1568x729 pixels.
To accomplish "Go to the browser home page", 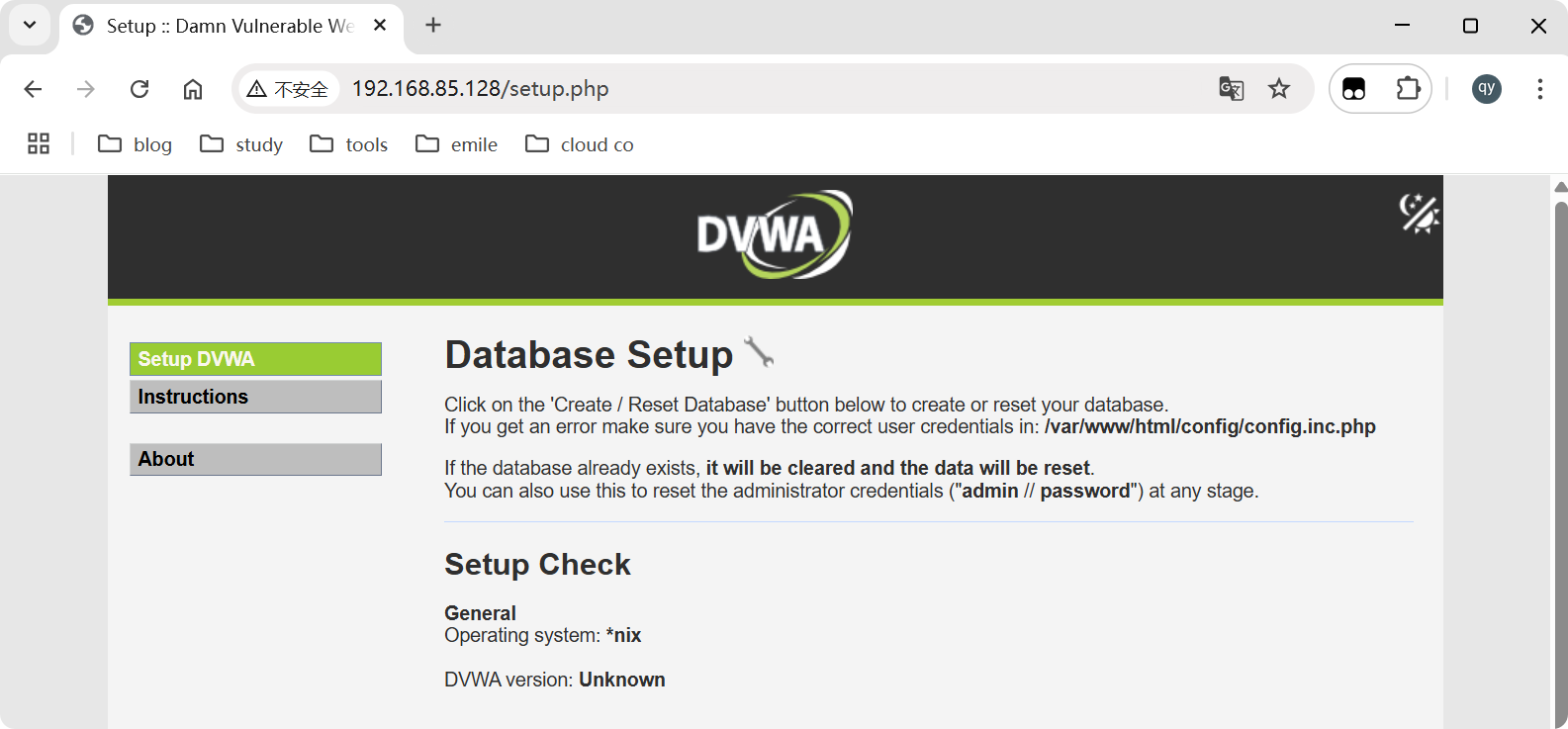I will tap(193, 89).
